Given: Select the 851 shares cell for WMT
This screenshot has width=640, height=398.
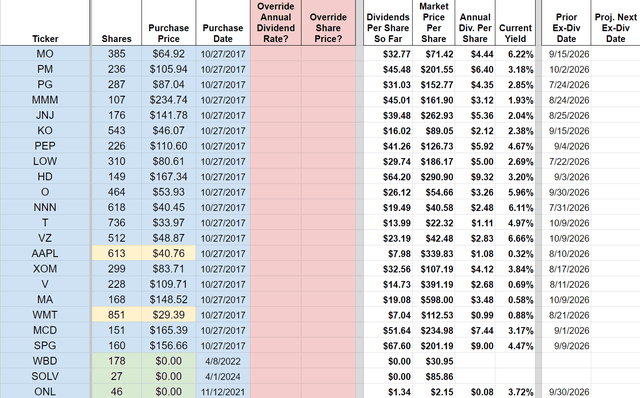Looking at the screenshot, I should (x=116, y=315).
